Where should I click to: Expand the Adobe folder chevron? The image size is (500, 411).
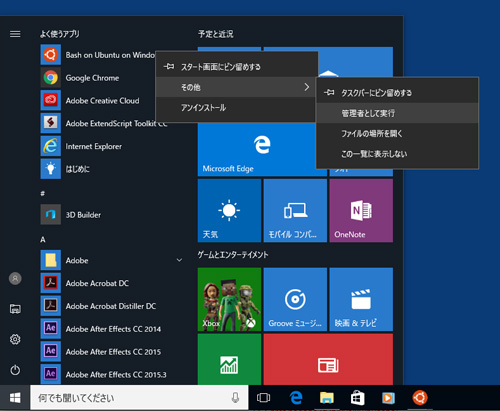pos(179,260)
